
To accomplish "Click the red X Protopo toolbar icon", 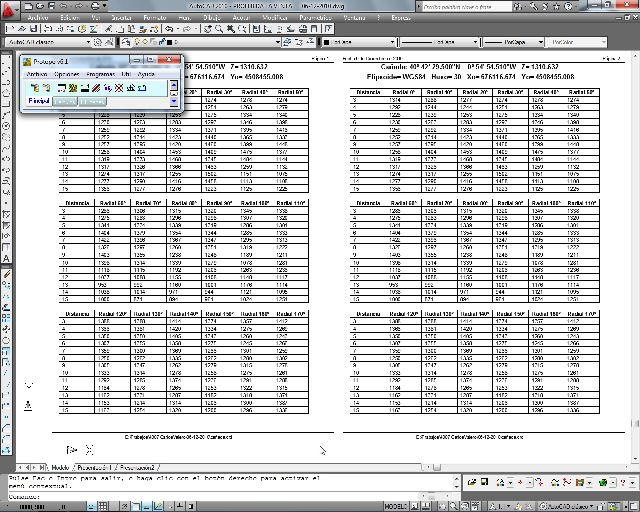I will pyautogui.click(x=119, y=88).
